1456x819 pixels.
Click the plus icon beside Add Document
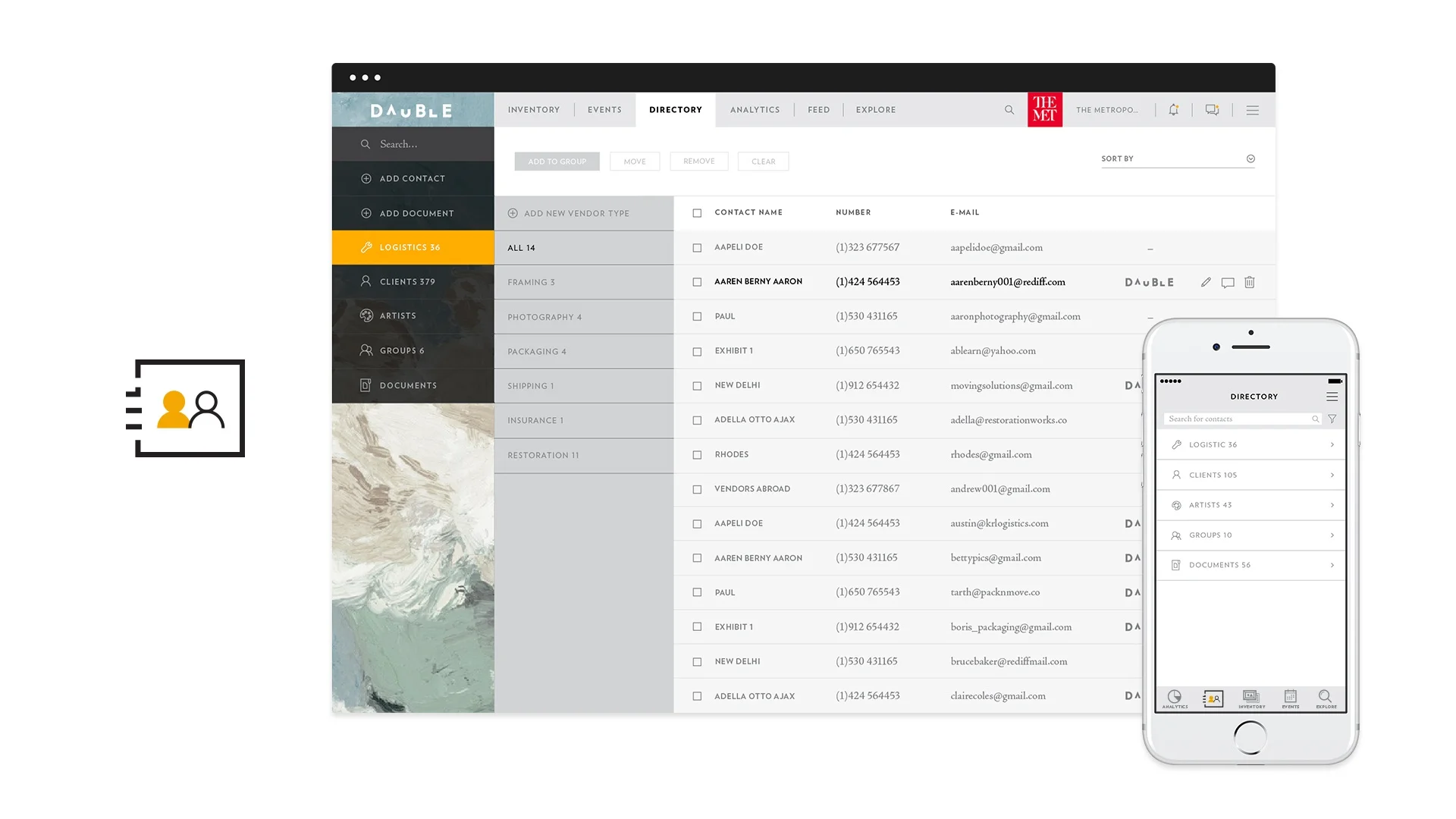366,214
